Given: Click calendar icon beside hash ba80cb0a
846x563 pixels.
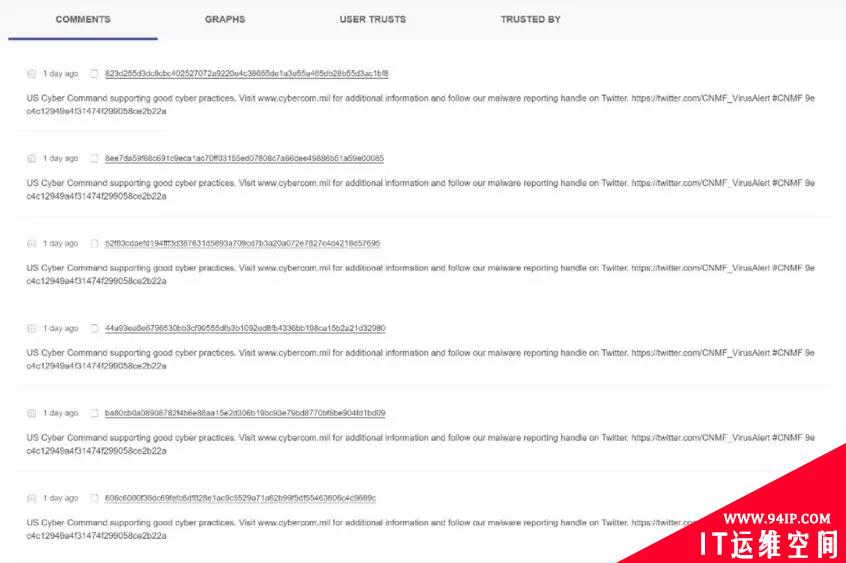Looking at the screenshot, I should 32,413.
